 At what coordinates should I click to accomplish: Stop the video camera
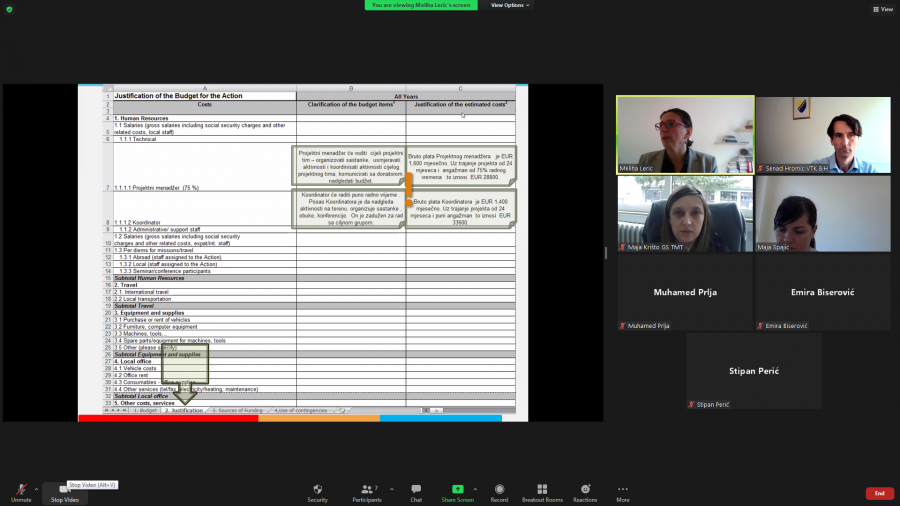pyautogui.click(x=64, y=492)
